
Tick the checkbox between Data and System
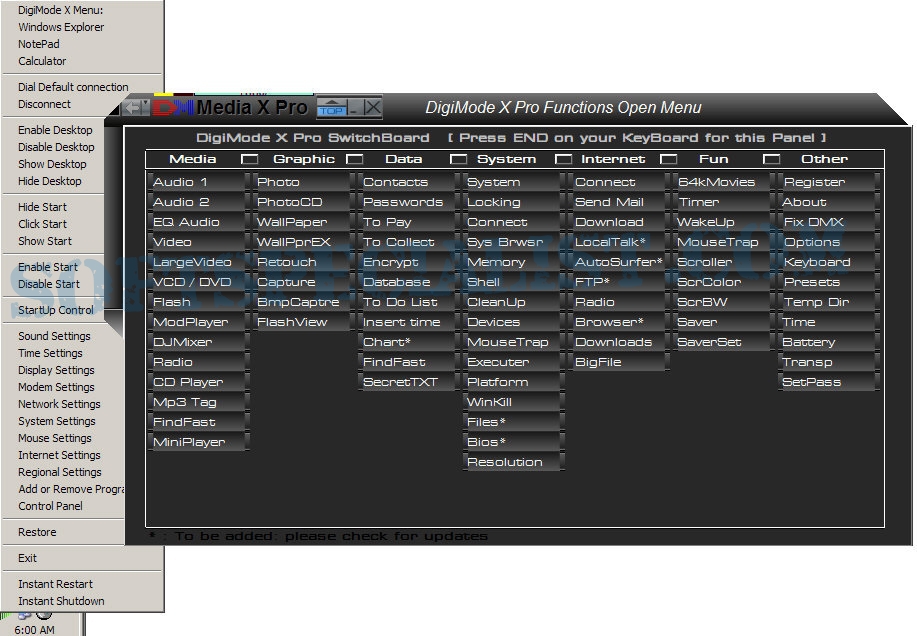pyautogui.click(x=458, y=159)
